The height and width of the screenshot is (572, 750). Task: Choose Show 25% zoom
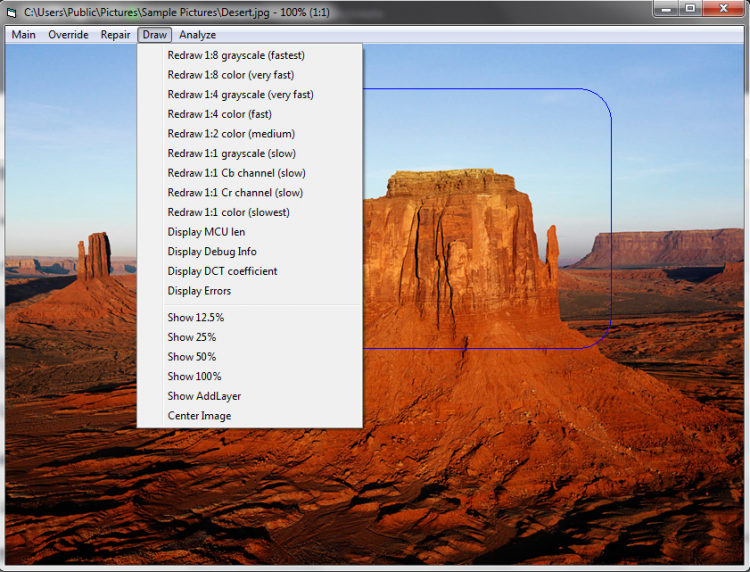tap(249, 337)
